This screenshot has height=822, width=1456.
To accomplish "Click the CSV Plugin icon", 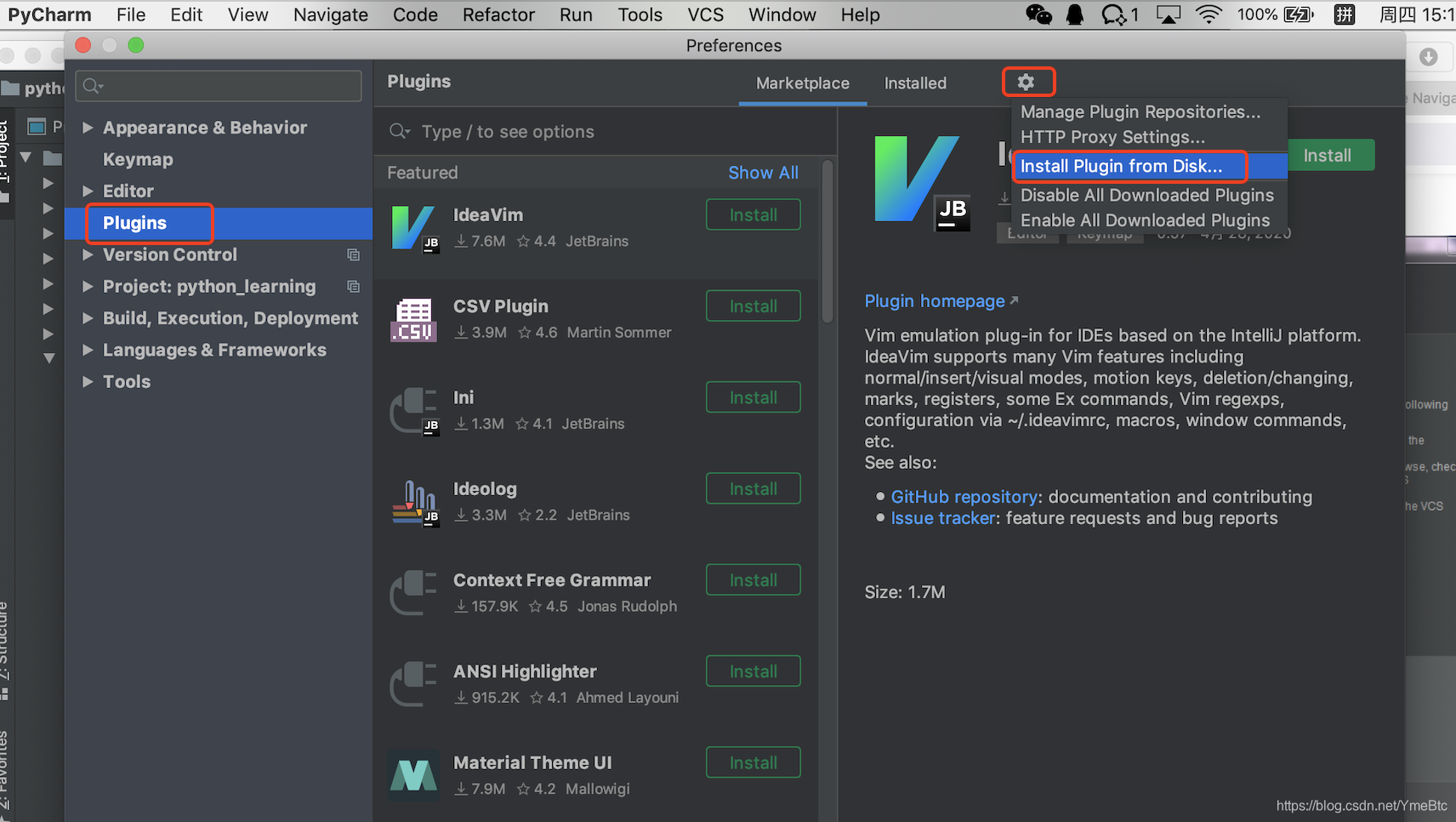I will click(414, 319).
